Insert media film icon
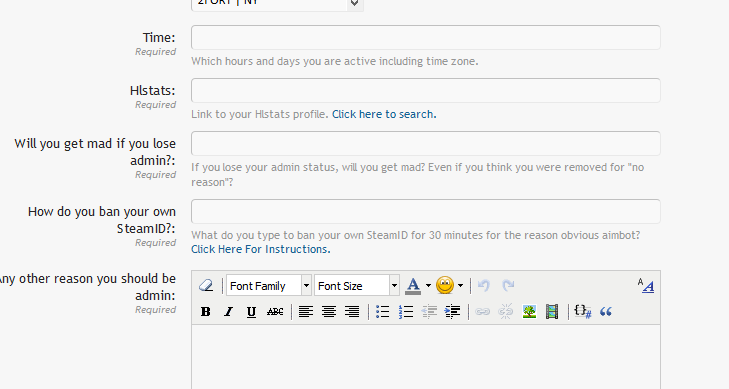The image size is (729, 389). point(552,312)
